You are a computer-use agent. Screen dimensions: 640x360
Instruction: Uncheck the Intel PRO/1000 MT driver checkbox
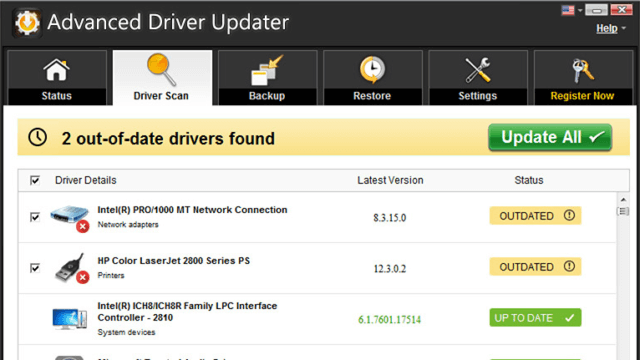pos(35,217)
